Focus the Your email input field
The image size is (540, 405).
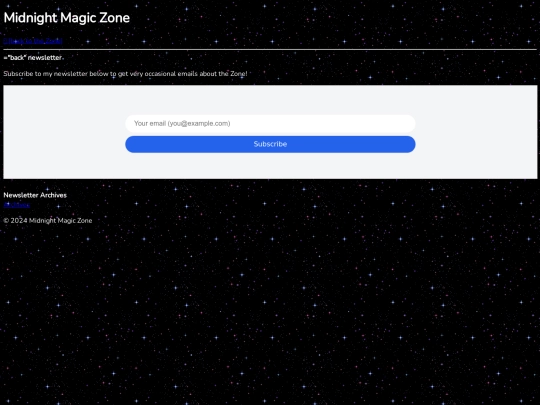click(x=270, y=124)
